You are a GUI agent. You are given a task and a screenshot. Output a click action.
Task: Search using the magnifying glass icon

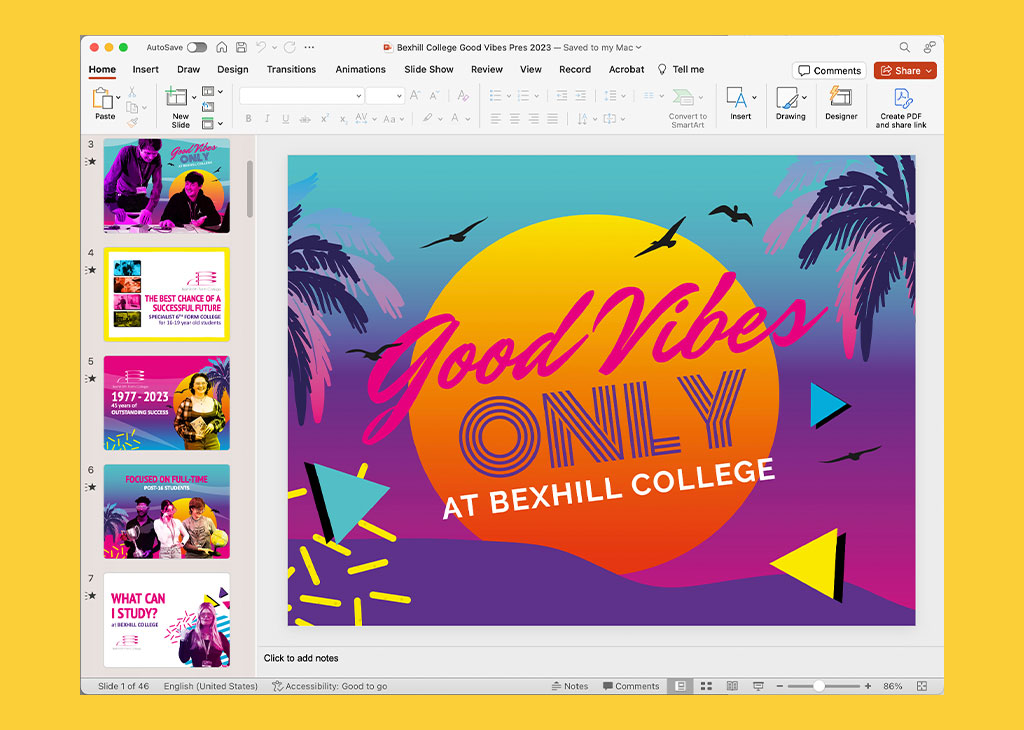coord(904,47)
